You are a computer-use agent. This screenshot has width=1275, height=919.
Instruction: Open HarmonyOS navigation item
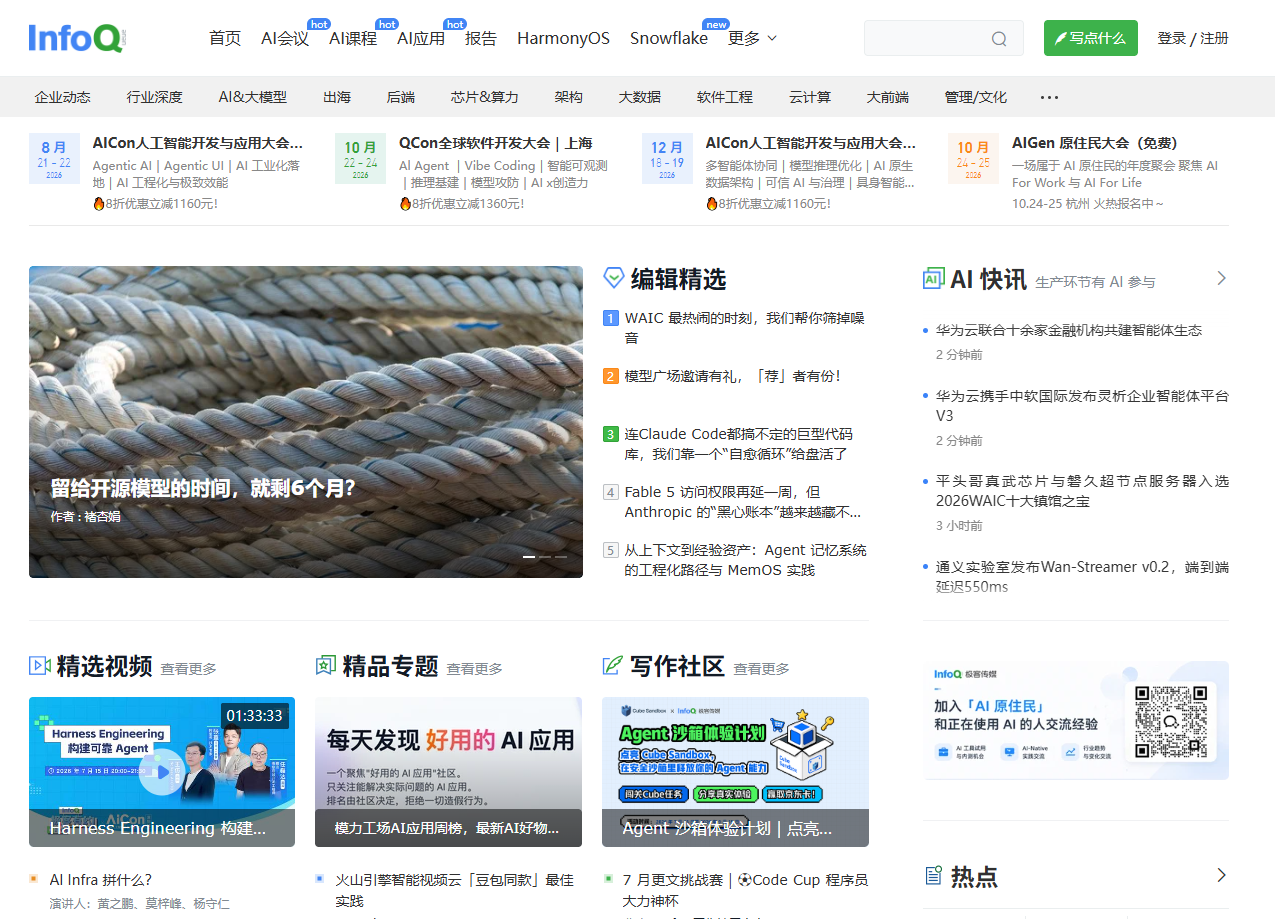point(563,38)
